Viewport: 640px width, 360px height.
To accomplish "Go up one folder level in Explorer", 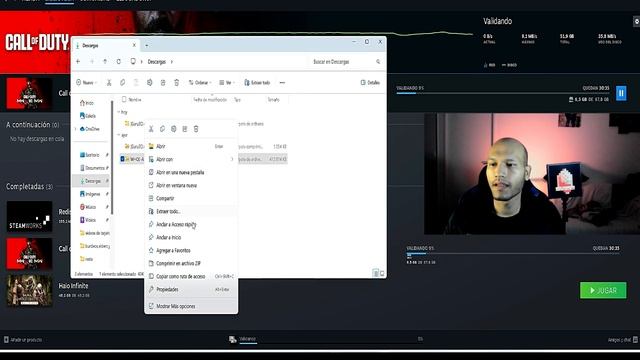I will pyautogui.click(x=105, y=62).
